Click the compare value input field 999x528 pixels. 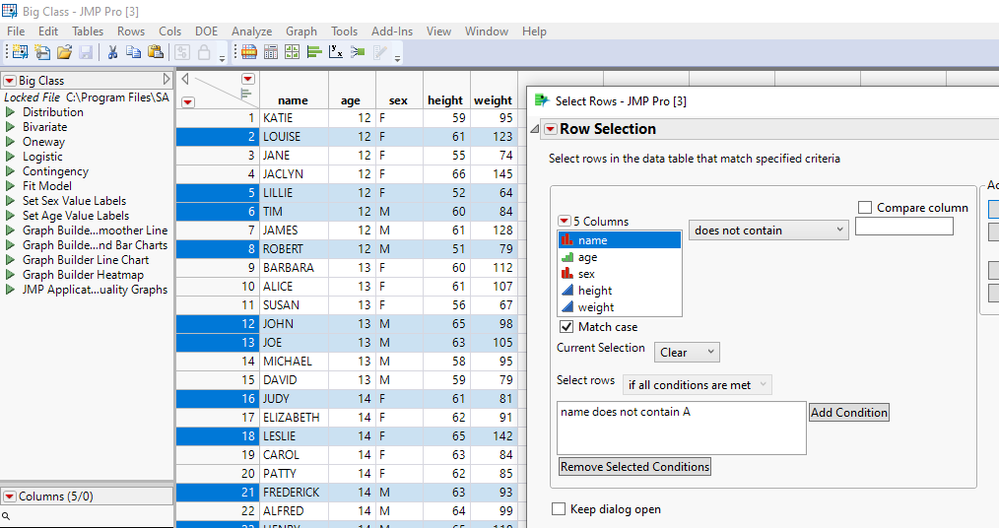904,226
